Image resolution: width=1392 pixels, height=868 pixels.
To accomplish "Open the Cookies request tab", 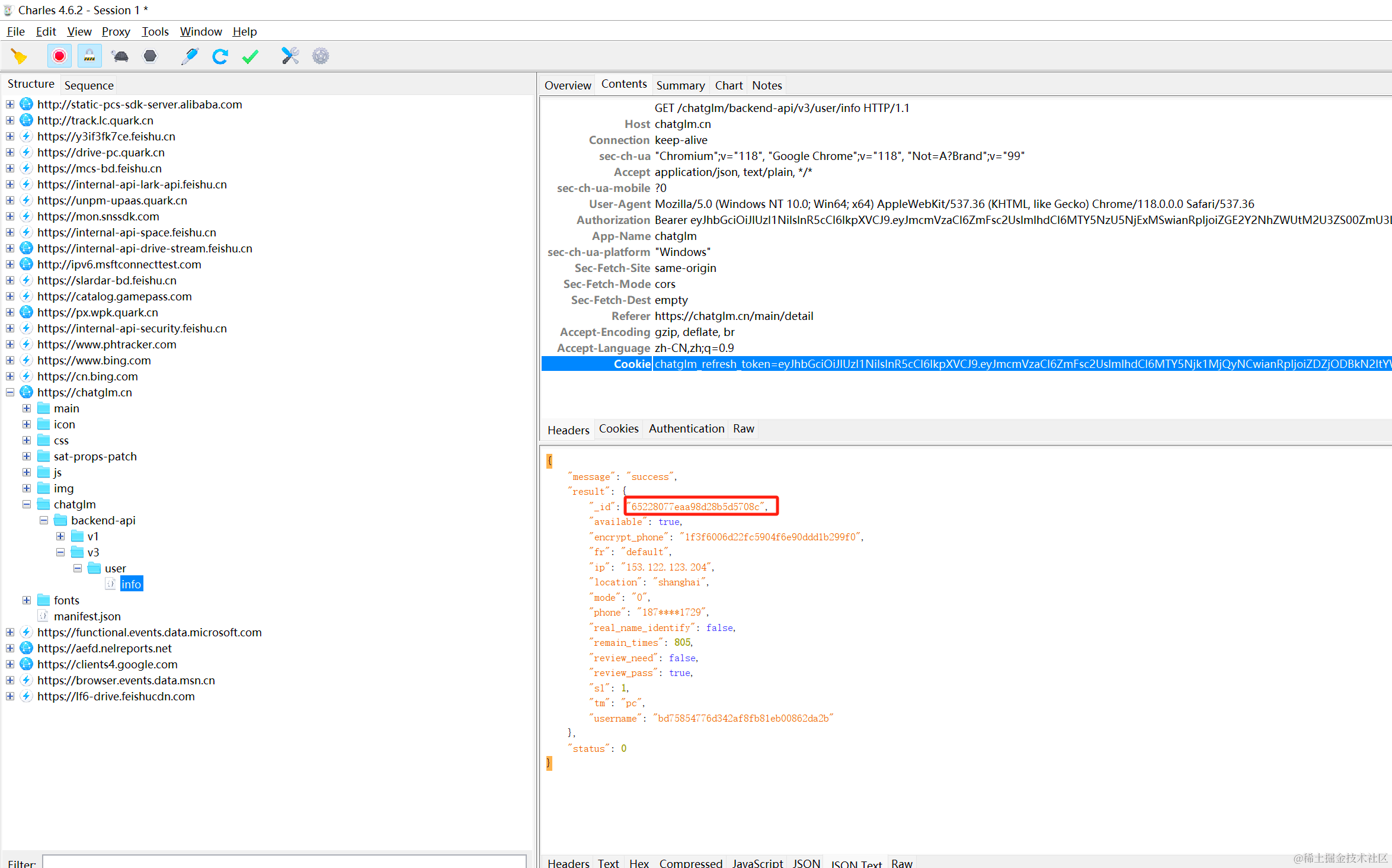I will tap(618, 428).
